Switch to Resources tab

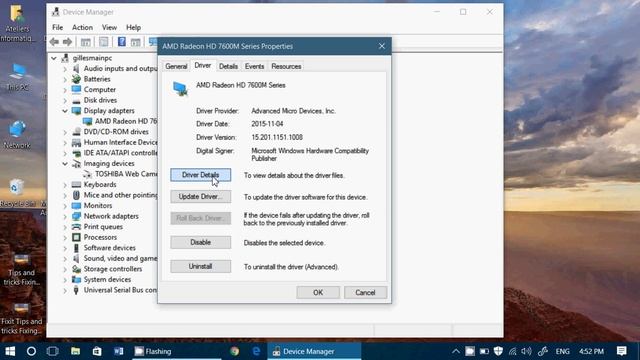(286, 66)
